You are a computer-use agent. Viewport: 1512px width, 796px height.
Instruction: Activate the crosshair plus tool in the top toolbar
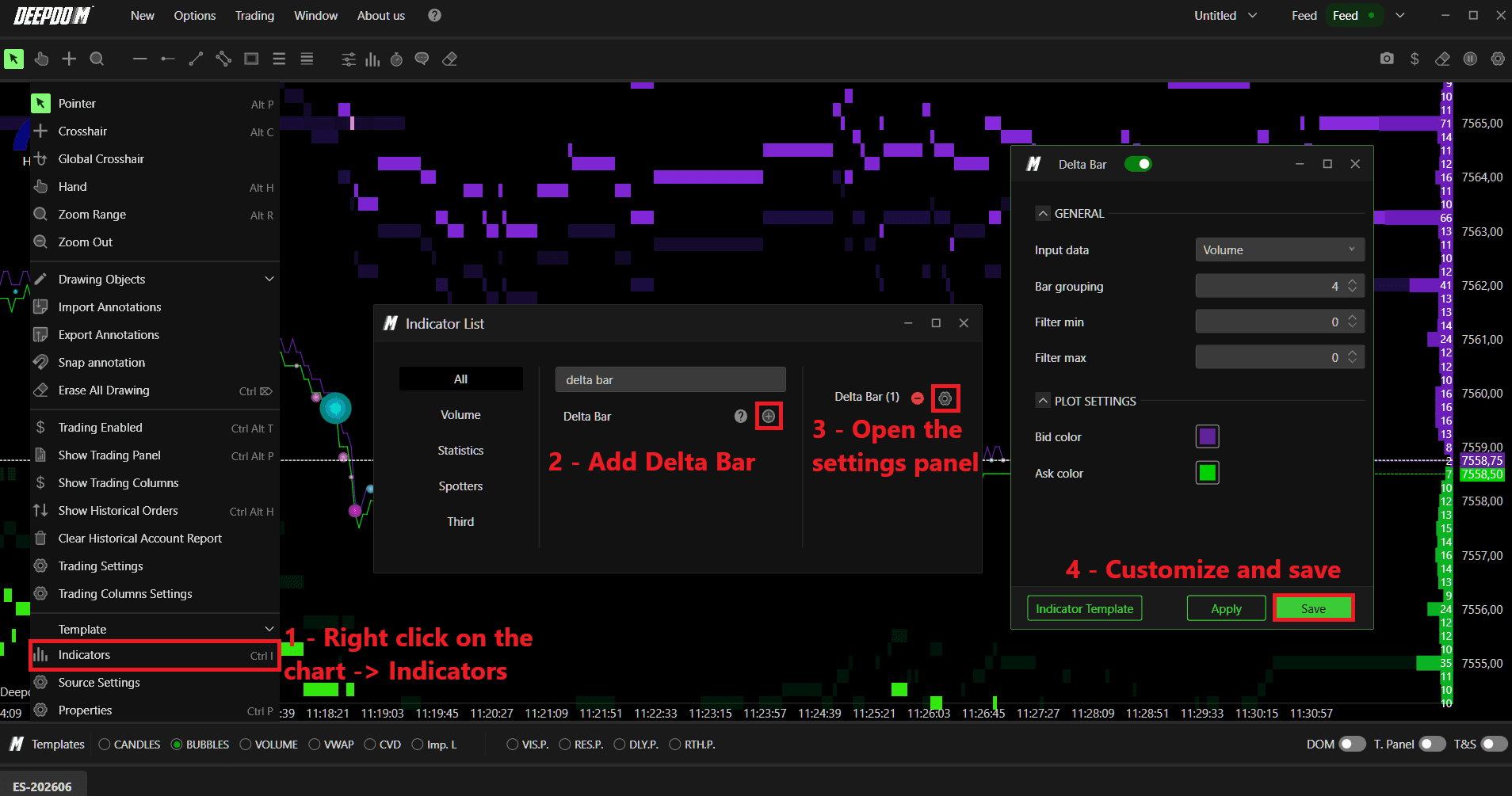(x=69, y=59)
